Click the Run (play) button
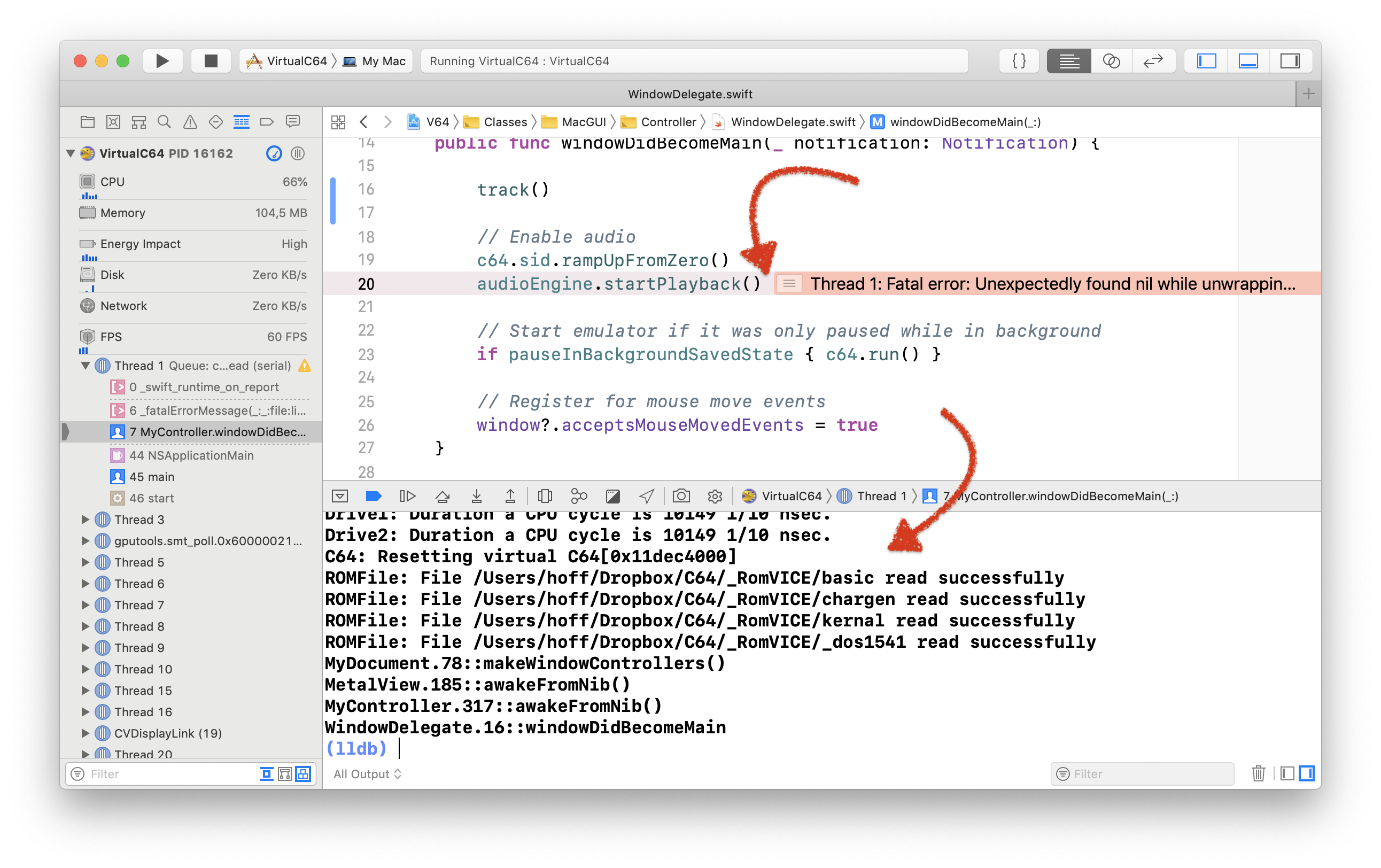1381x868 pixels. (162, 61)
